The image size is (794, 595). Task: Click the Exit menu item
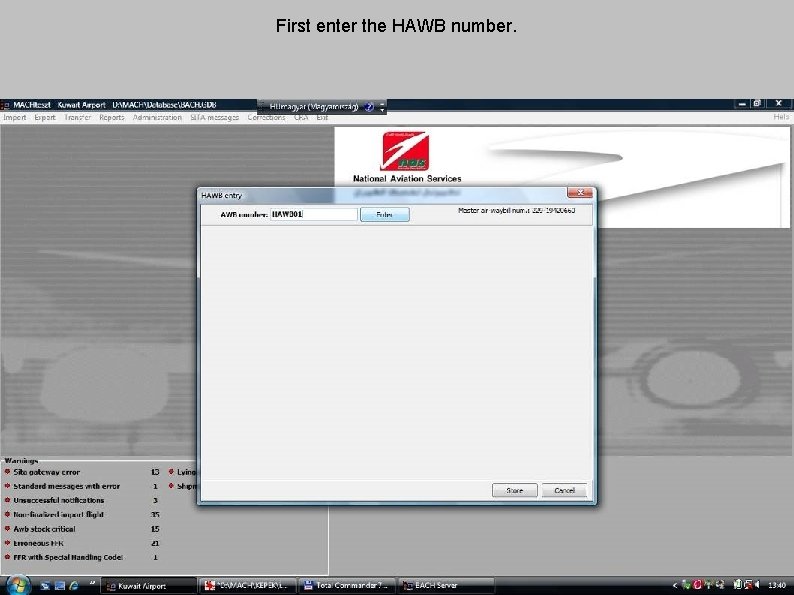[322, 117]
